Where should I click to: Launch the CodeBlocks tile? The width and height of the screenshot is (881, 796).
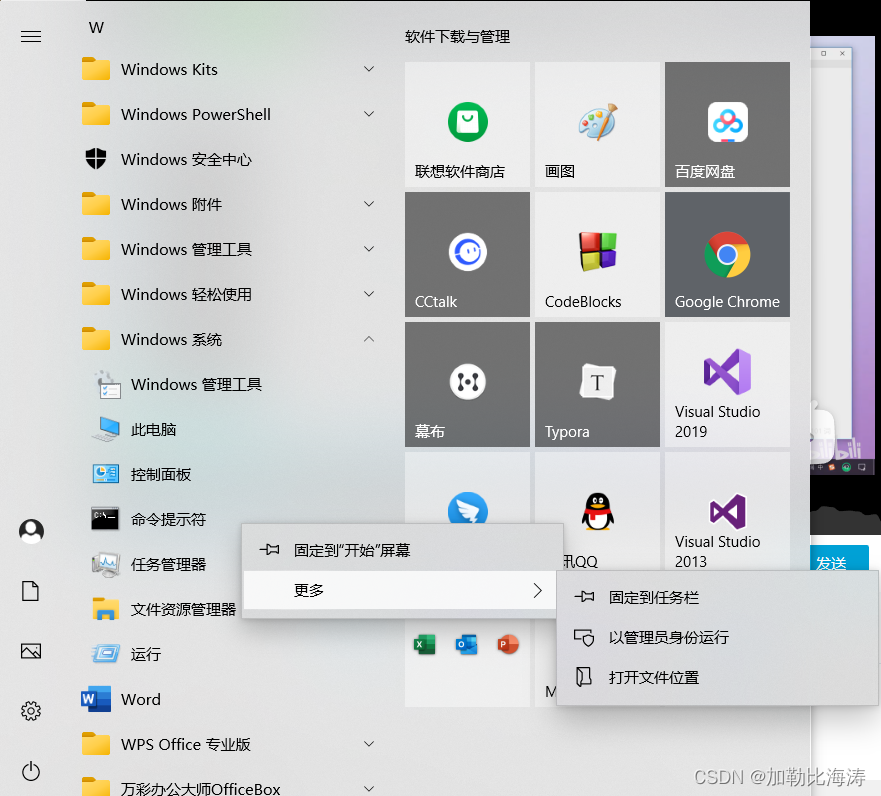(597, 254)
